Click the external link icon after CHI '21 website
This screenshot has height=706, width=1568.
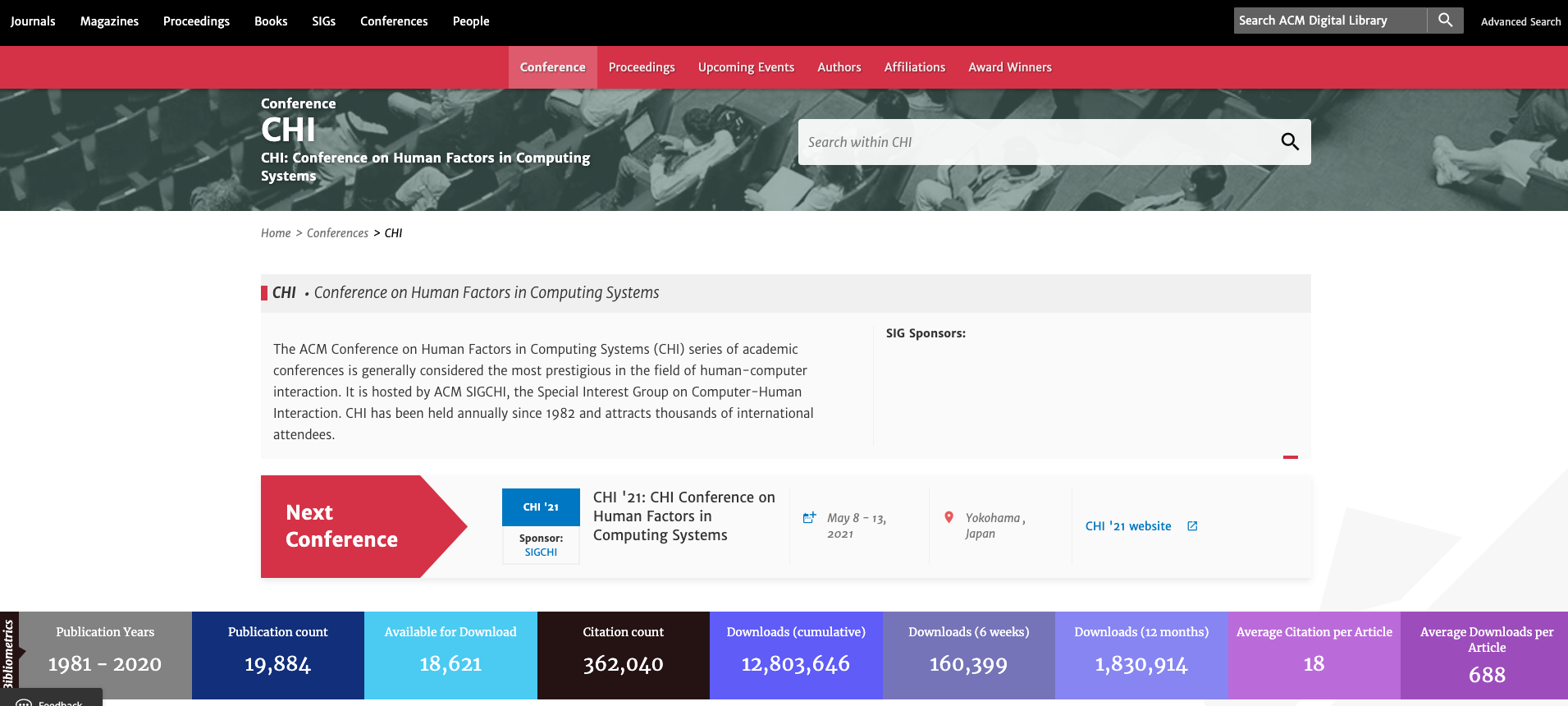click(1192, 526)
